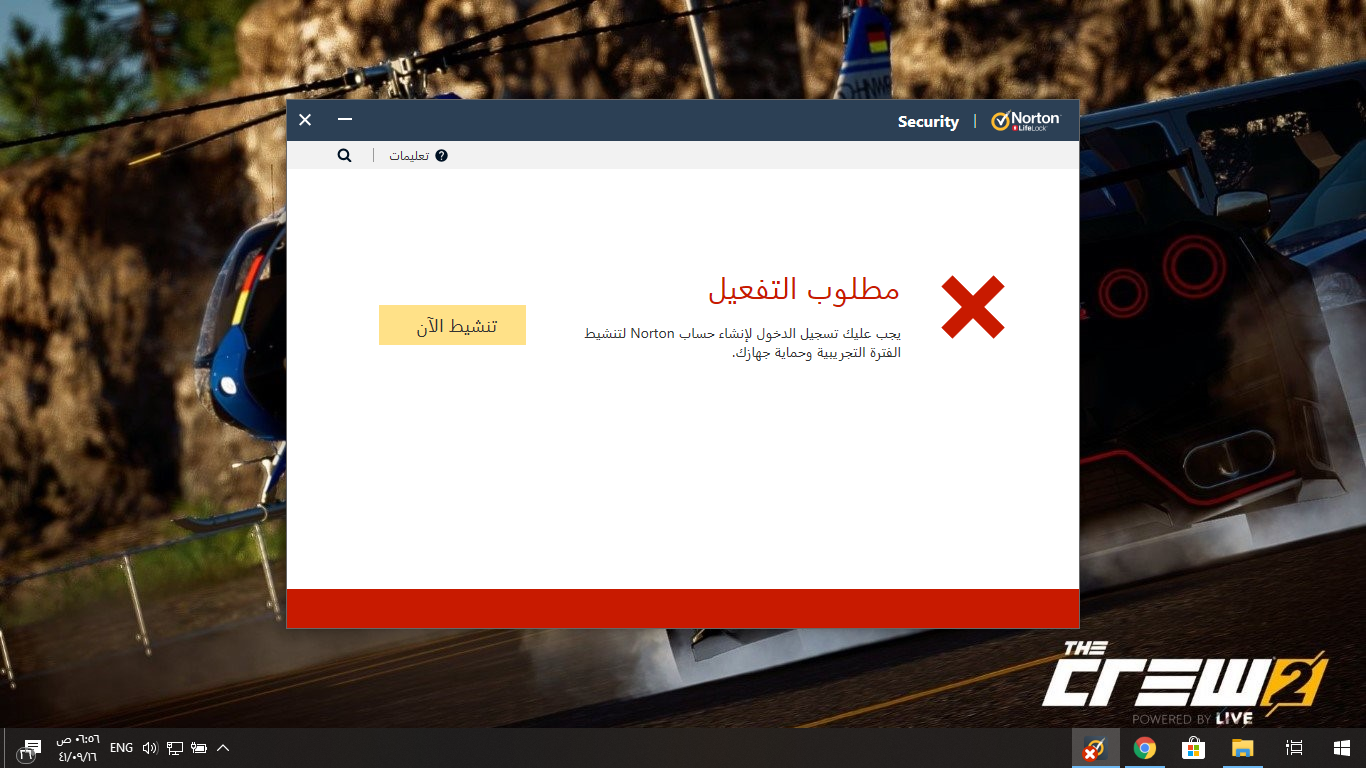The height and width of the screenshot is (768, 1366).
Task: Open the notification action center
Action: pos(28,749)
